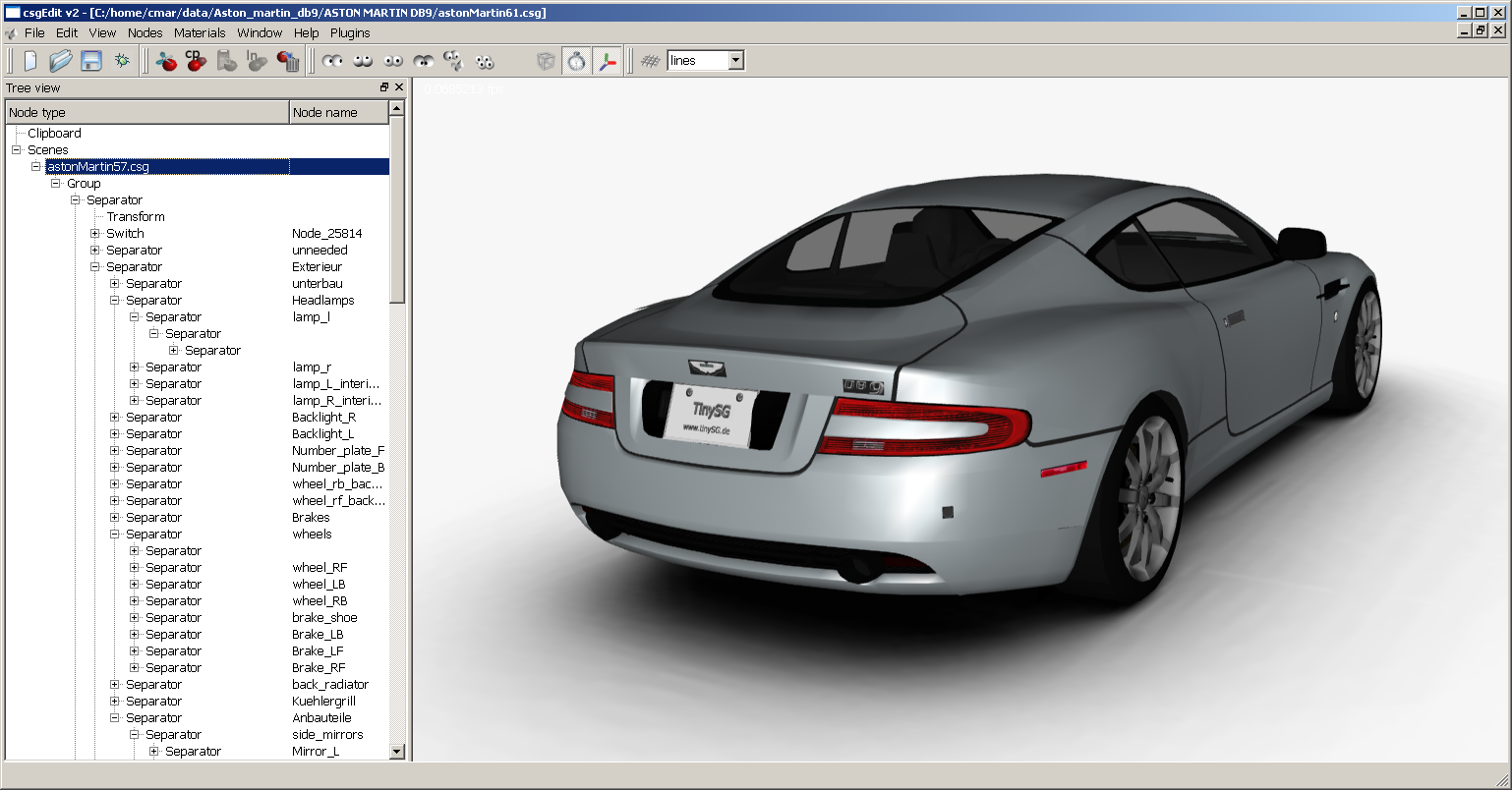Screen dimensions: 1512x790
Task: Click the green bug debug icon
Action: 122,61
